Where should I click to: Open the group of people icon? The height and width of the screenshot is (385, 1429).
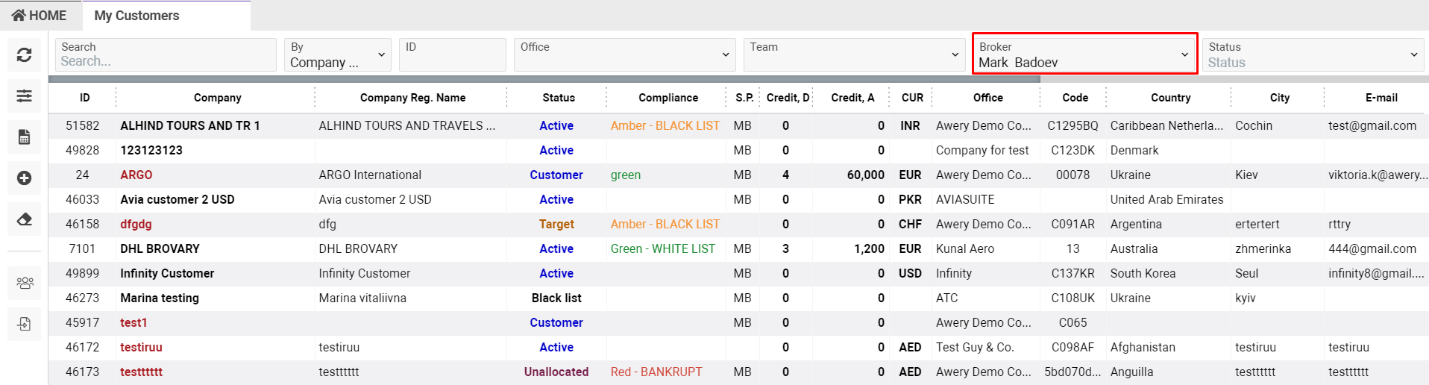point(24,283)
